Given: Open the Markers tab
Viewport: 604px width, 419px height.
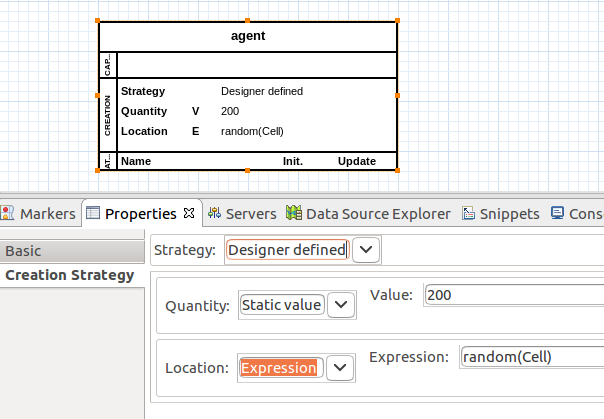Looking at the screenshot, I should (x=40, y=214).
